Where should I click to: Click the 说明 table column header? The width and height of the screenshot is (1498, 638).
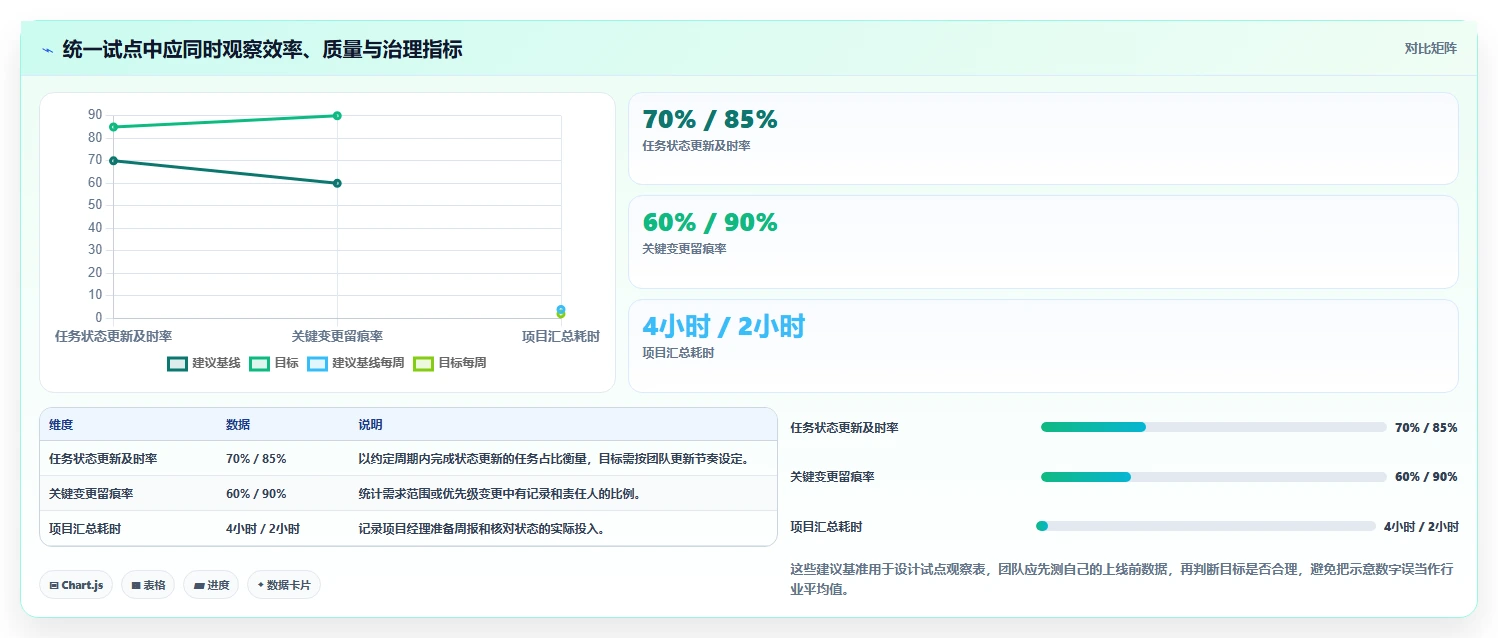370,425
